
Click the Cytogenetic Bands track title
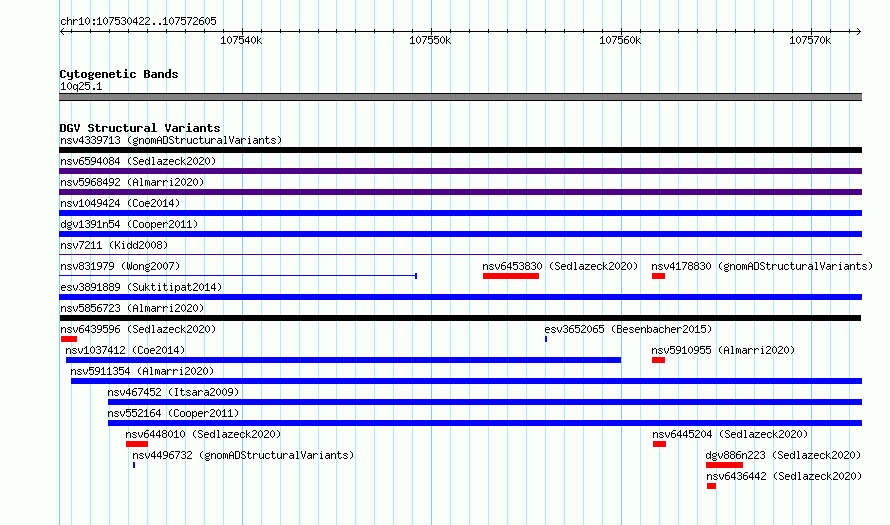click(119, 74)
